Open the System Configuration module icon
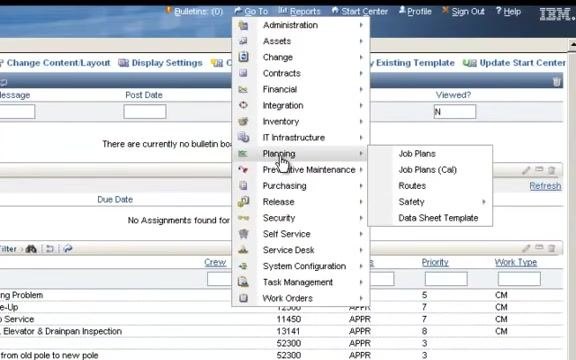This screenshot has width=576, height=360. tap(243, 266)
